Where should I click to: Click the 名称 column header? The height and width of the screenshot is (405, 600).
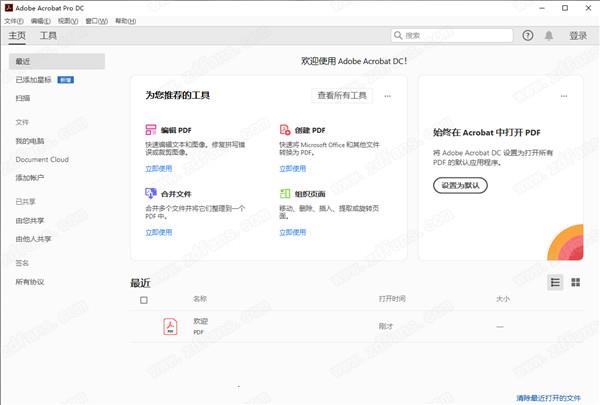200,299
